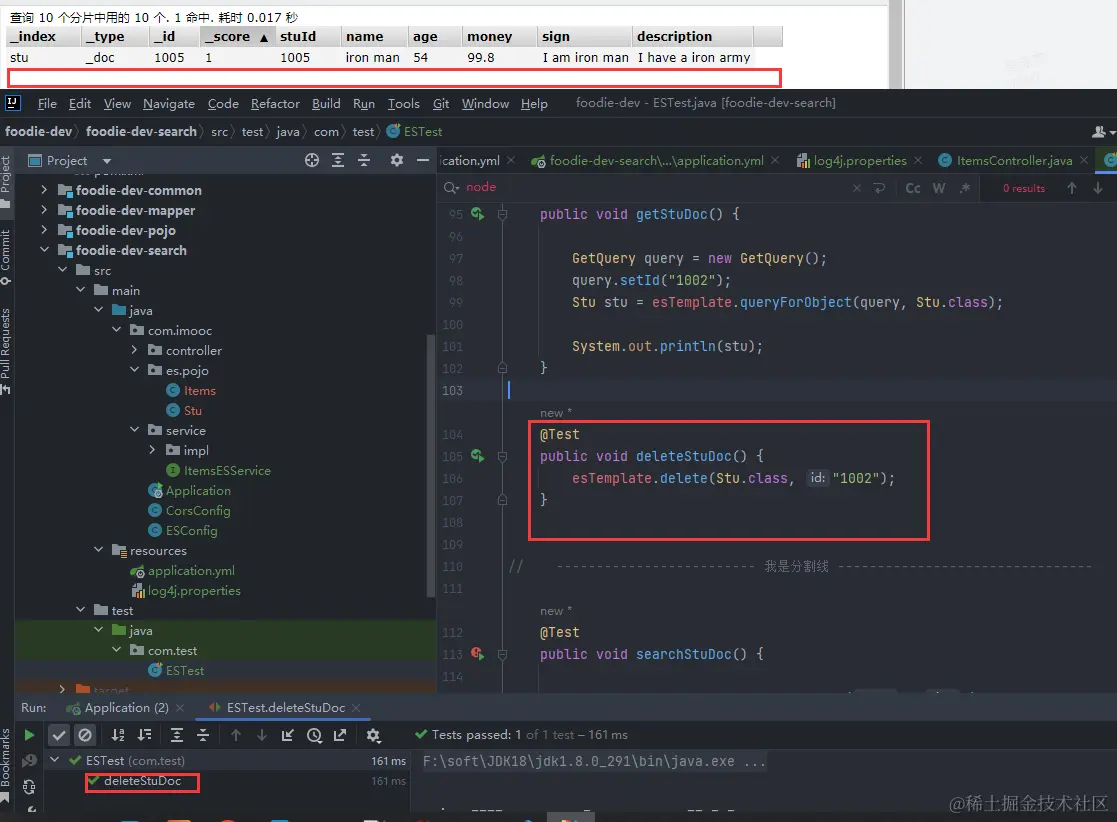The height and width of the screenshot is (822, 1117).
Task: Click the run gutter icon for searchStuDoc
Action: [x=477, y=654]
